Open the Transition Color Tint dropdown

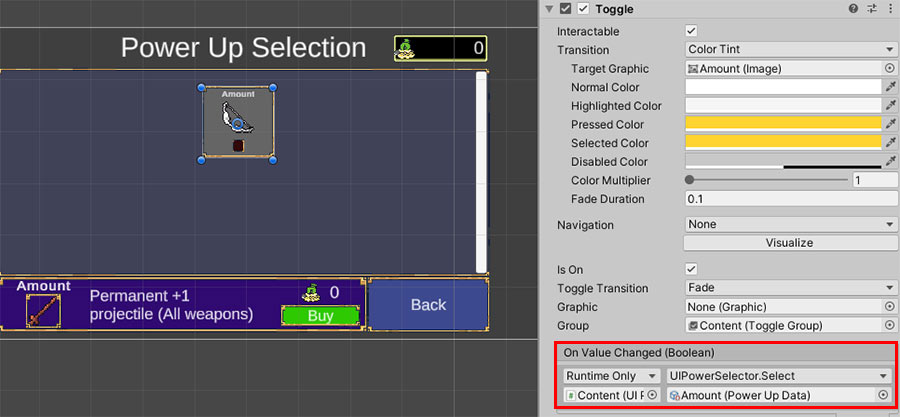(x=791, y=50)
